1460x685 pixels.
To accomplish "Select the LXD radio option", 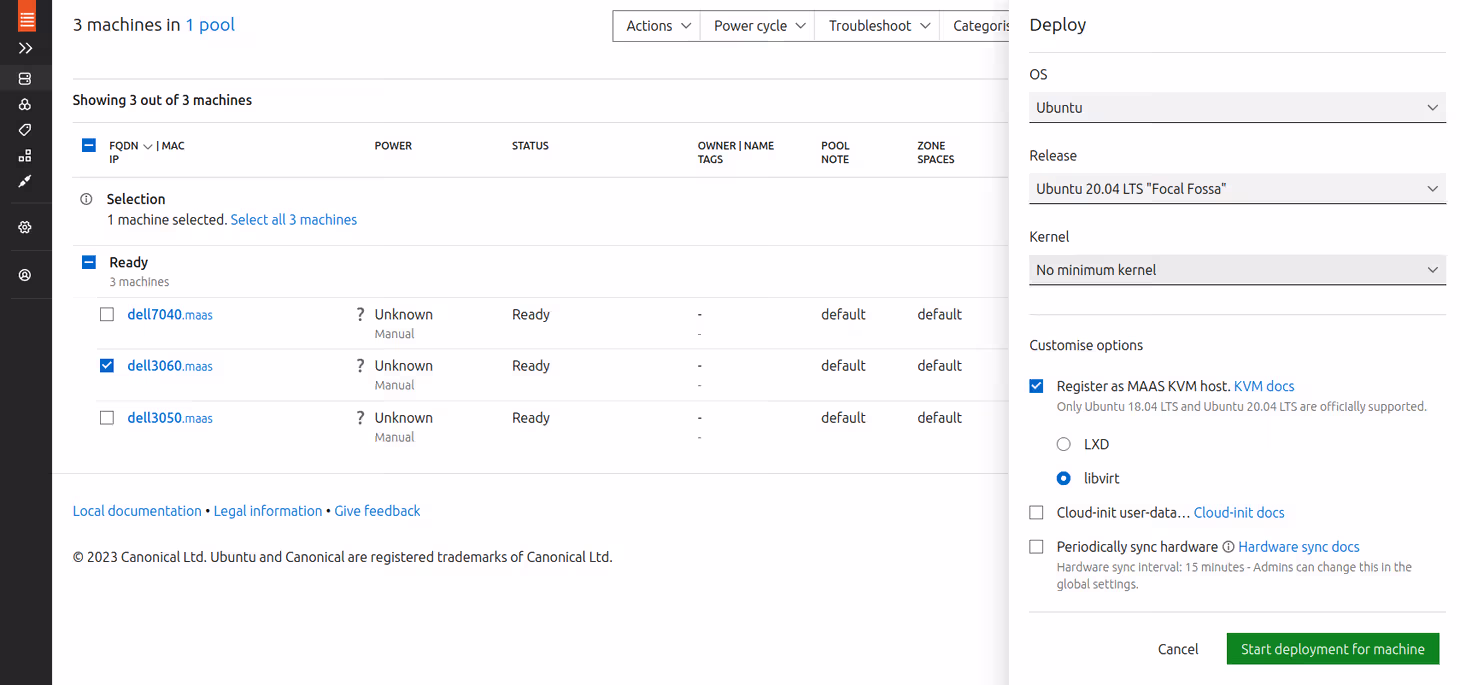I will tap(1064, 444).
